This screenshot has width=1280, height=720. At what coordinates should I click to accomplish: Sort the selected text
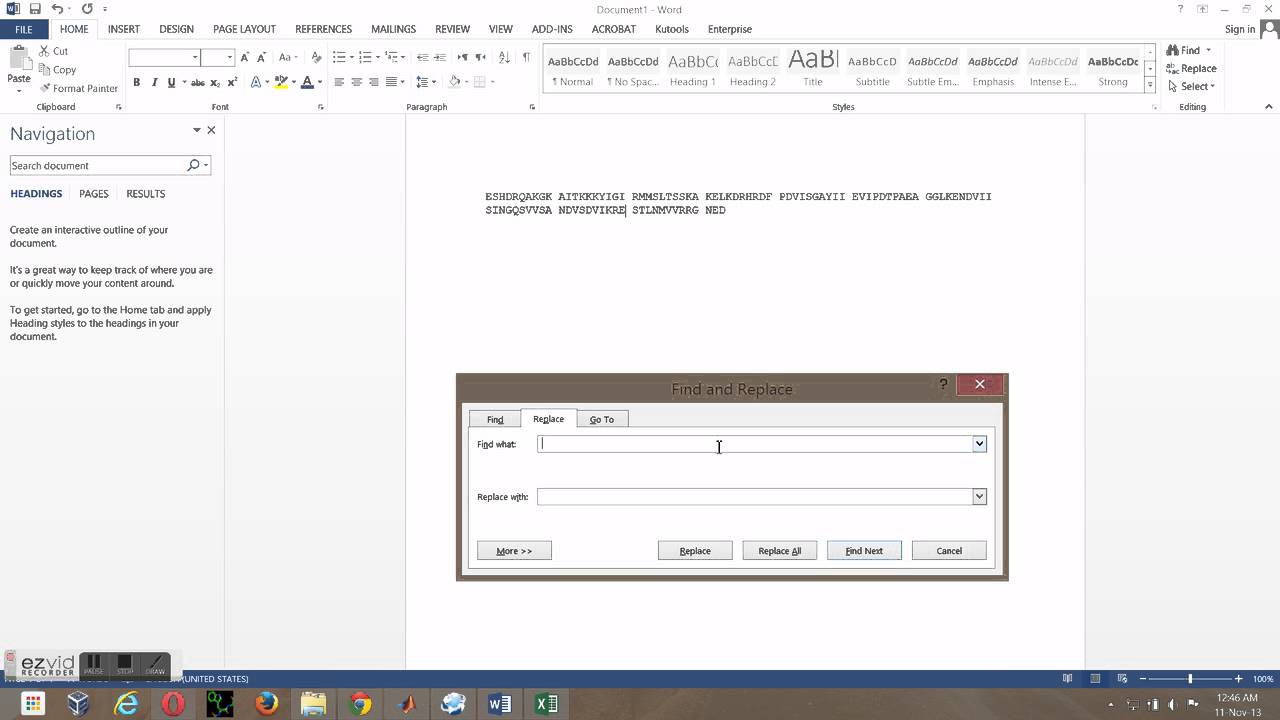[503, 57]
